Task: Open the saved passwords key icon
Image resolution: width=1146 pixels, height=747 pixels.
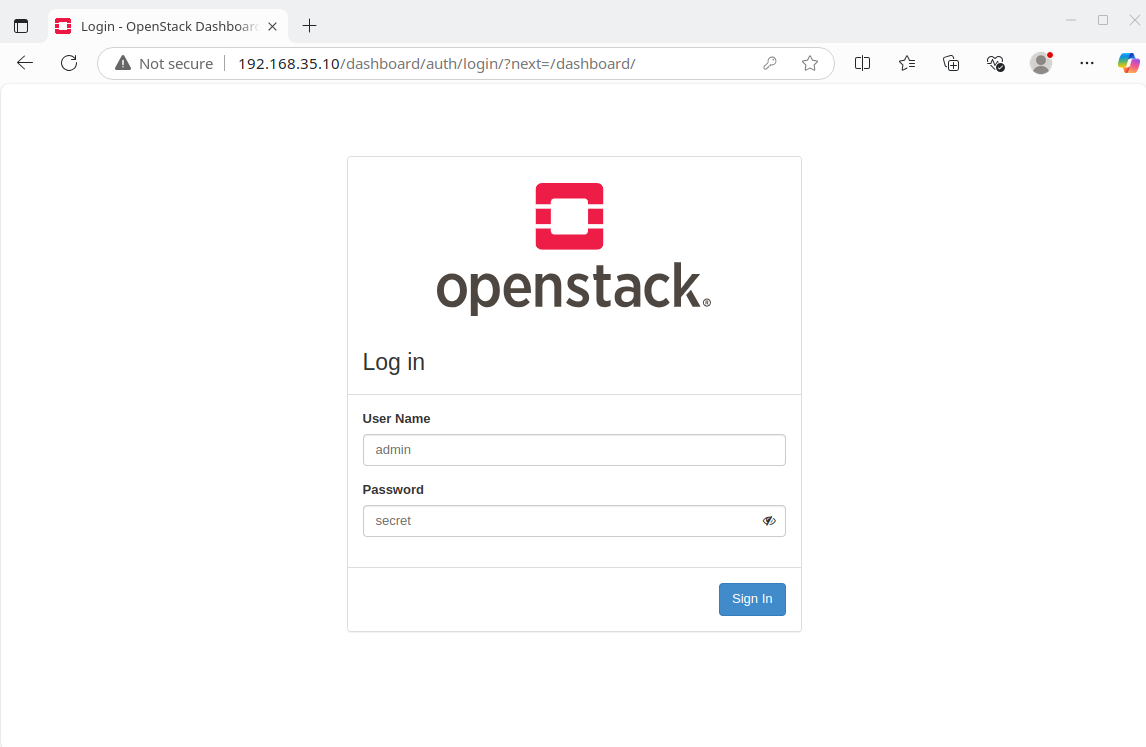Action: [x=770, y=64]
